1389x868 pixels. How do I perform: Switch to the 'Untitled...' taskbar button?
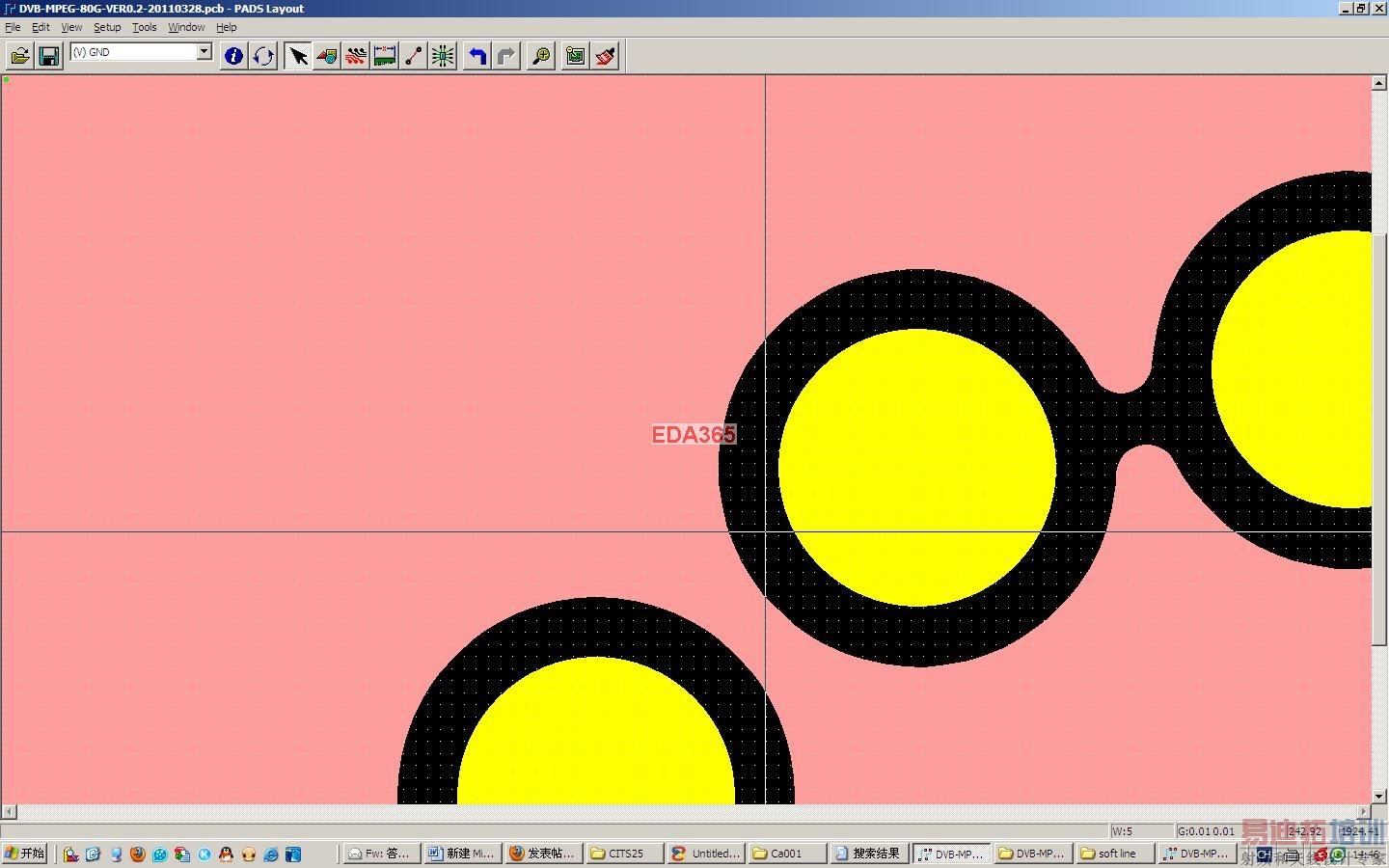pos(706,854)
